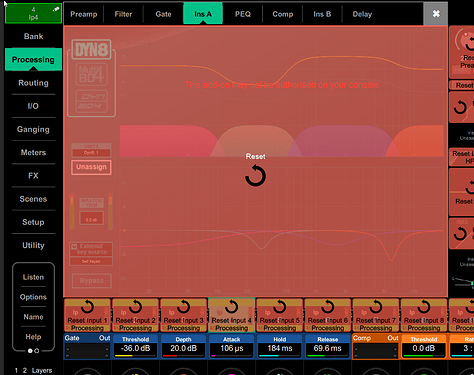Viewport: 474px width, 375px height.
Task: Click the pencil edit icon on channel 4
Action: coord(56,9)
